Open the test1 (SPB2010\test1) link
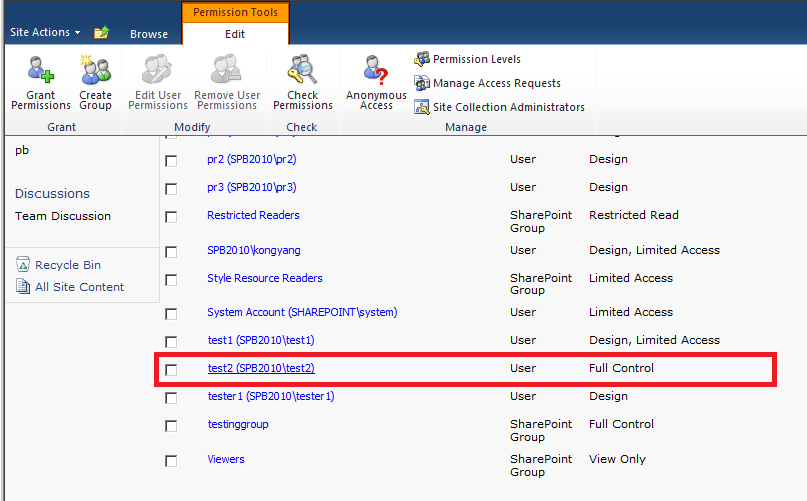 coord(261,340)
